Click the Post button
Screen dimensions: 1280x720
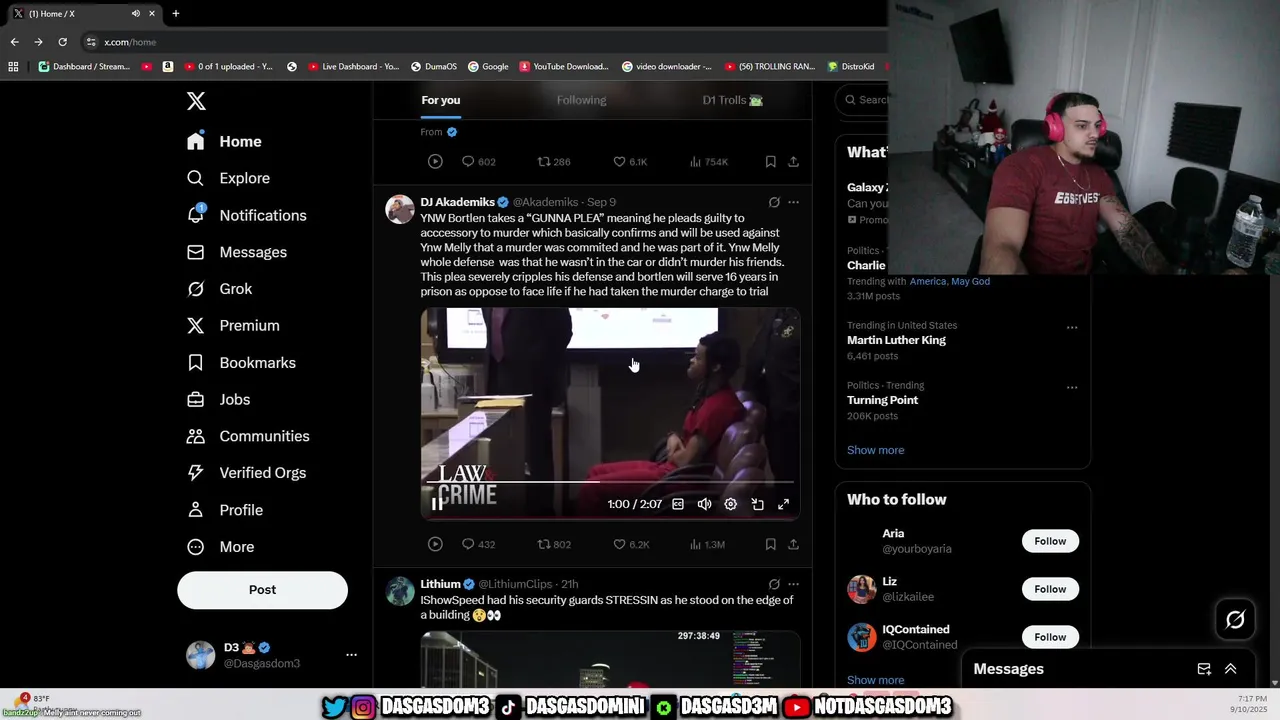coord(262,590)
